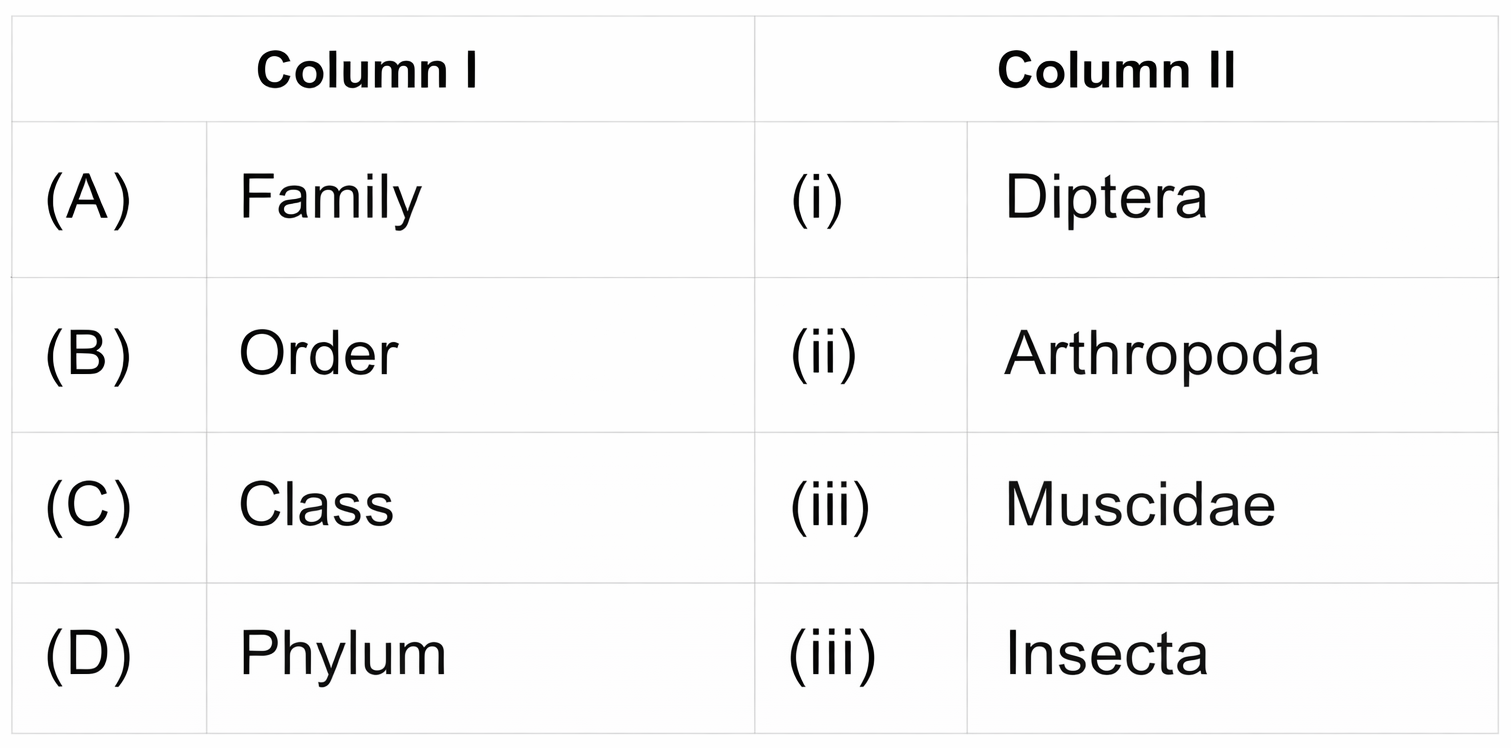
Task: Click the Class cell
Action: [316, 505]
